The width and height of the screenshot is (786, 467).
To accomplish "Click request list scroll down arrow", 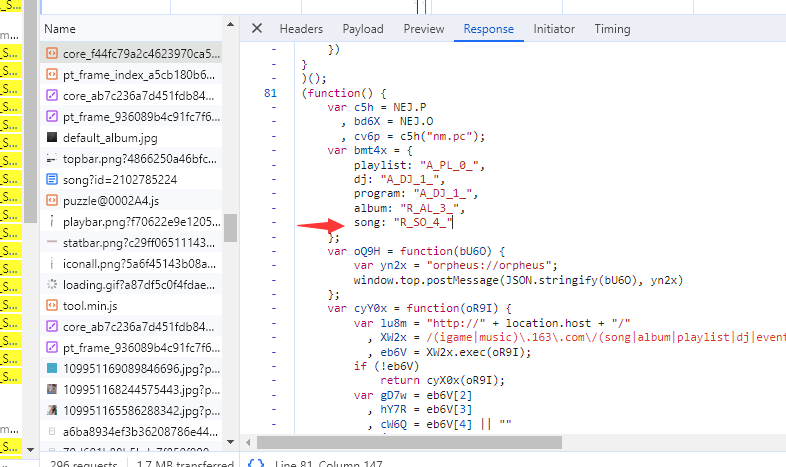I will click(x=231, y=442).
